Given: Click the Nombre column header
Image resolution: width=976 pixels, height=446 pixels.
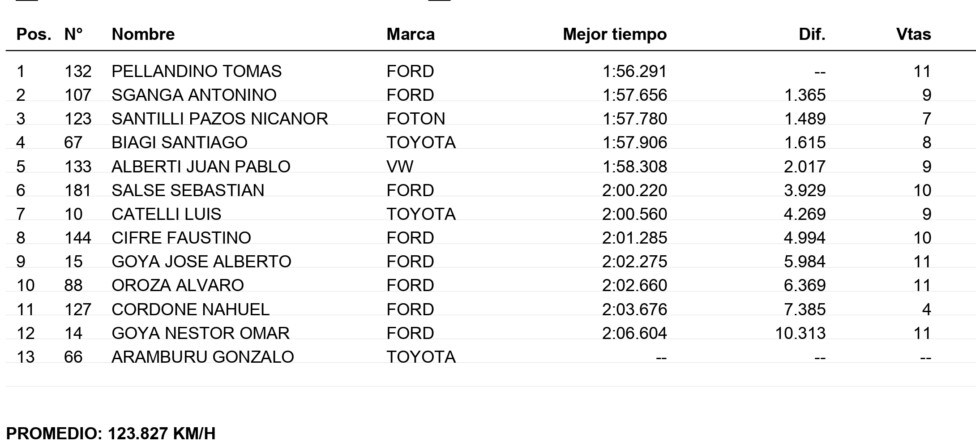Looking at the screenshot, I should click(x=143, y=34).
